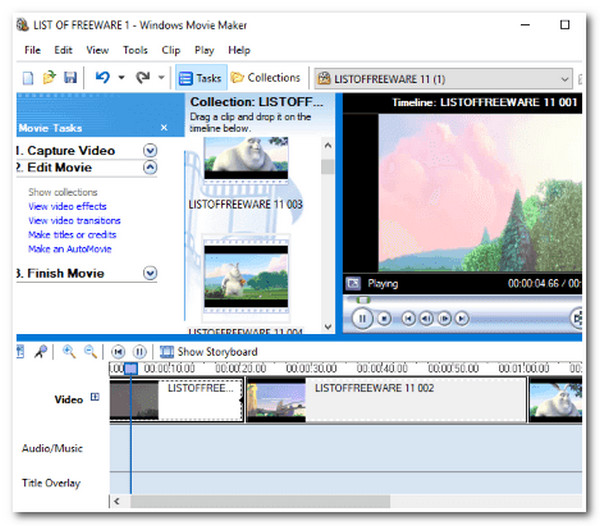Open the Help menu
600x526 pixels.
(x=239, y=50)
